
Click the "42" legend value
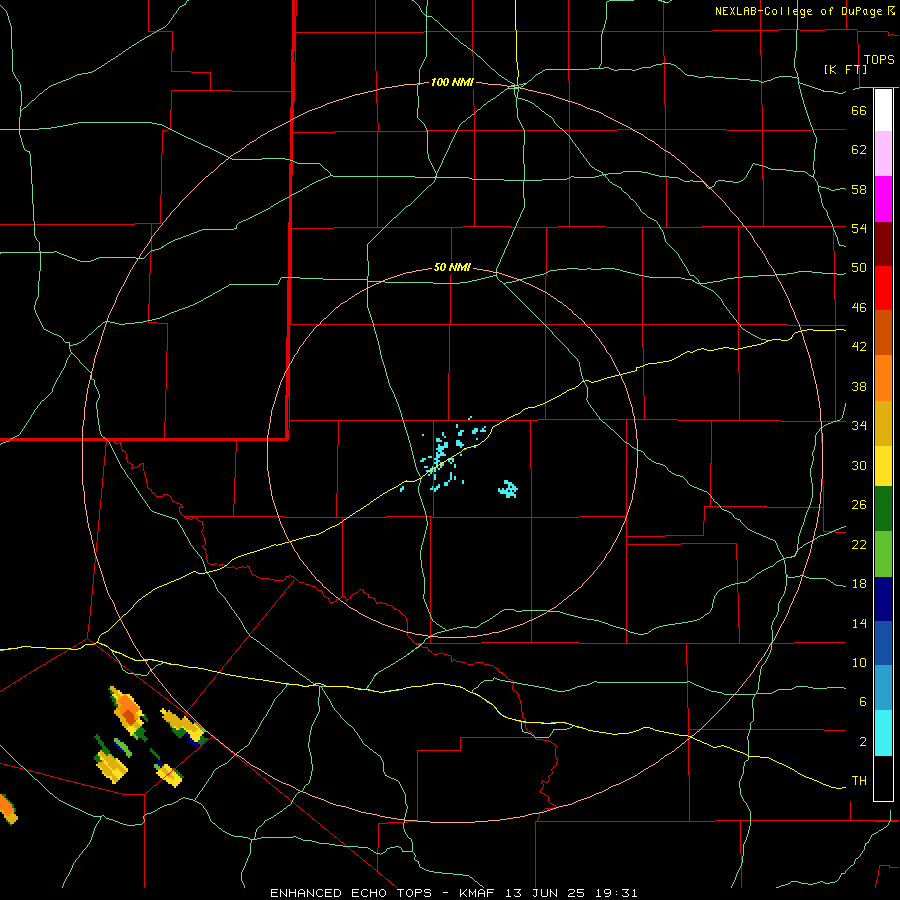[859, 347]
